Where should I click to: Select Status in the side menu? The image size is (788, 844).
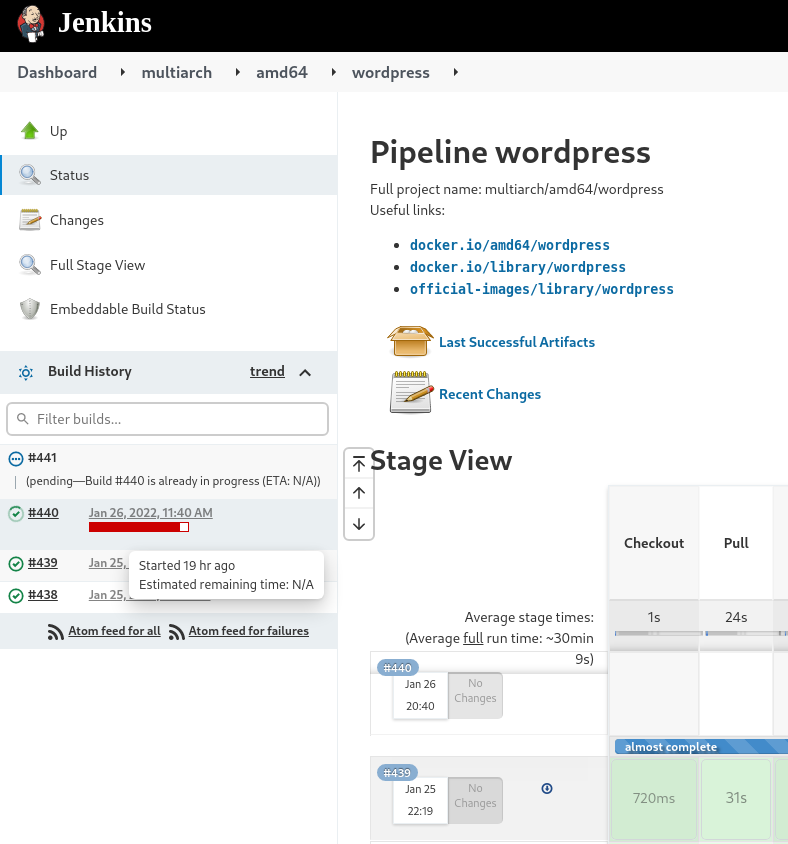pyautogui.click(x=69, y=175)
